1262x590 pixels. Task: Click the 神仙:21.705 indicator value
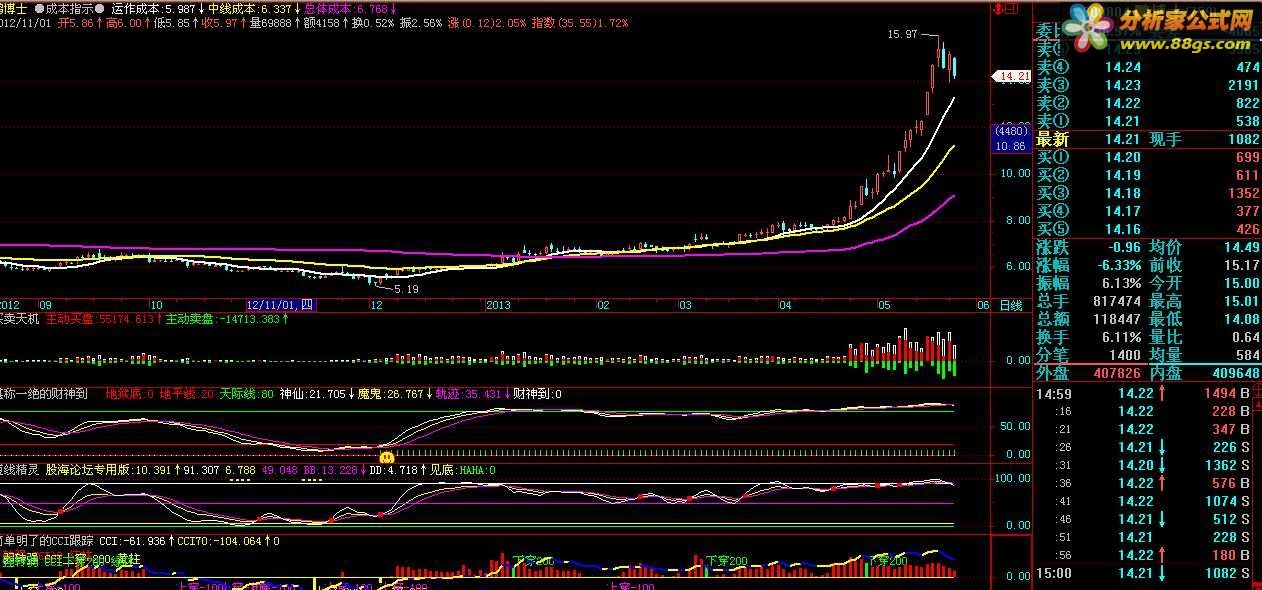(x=312, y=394)
